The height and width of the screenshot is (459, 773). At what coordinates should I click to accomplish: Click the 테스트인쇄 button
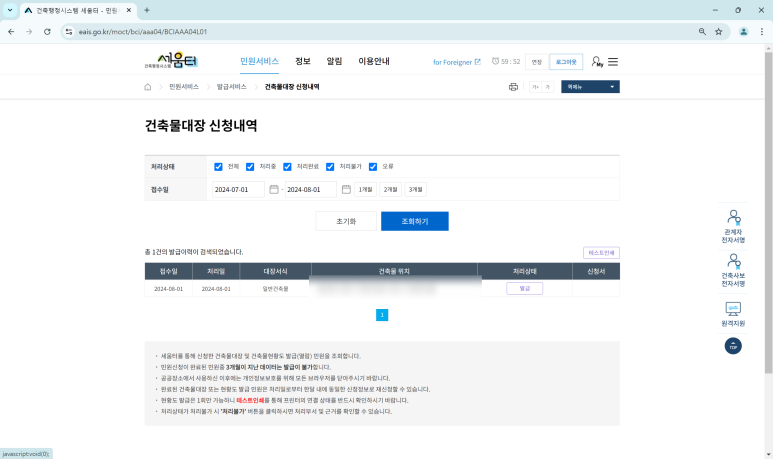pos(601,253)
